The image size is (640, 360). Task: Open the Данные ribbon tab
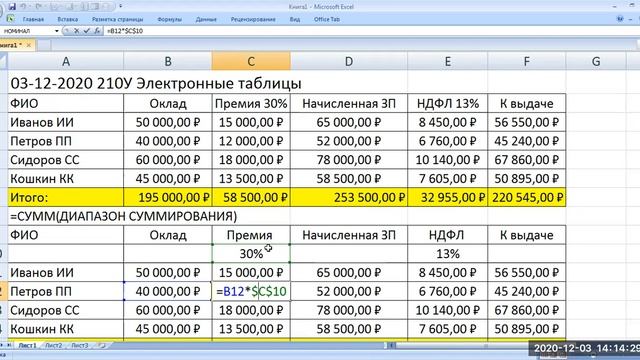click(x=206, y=19)
